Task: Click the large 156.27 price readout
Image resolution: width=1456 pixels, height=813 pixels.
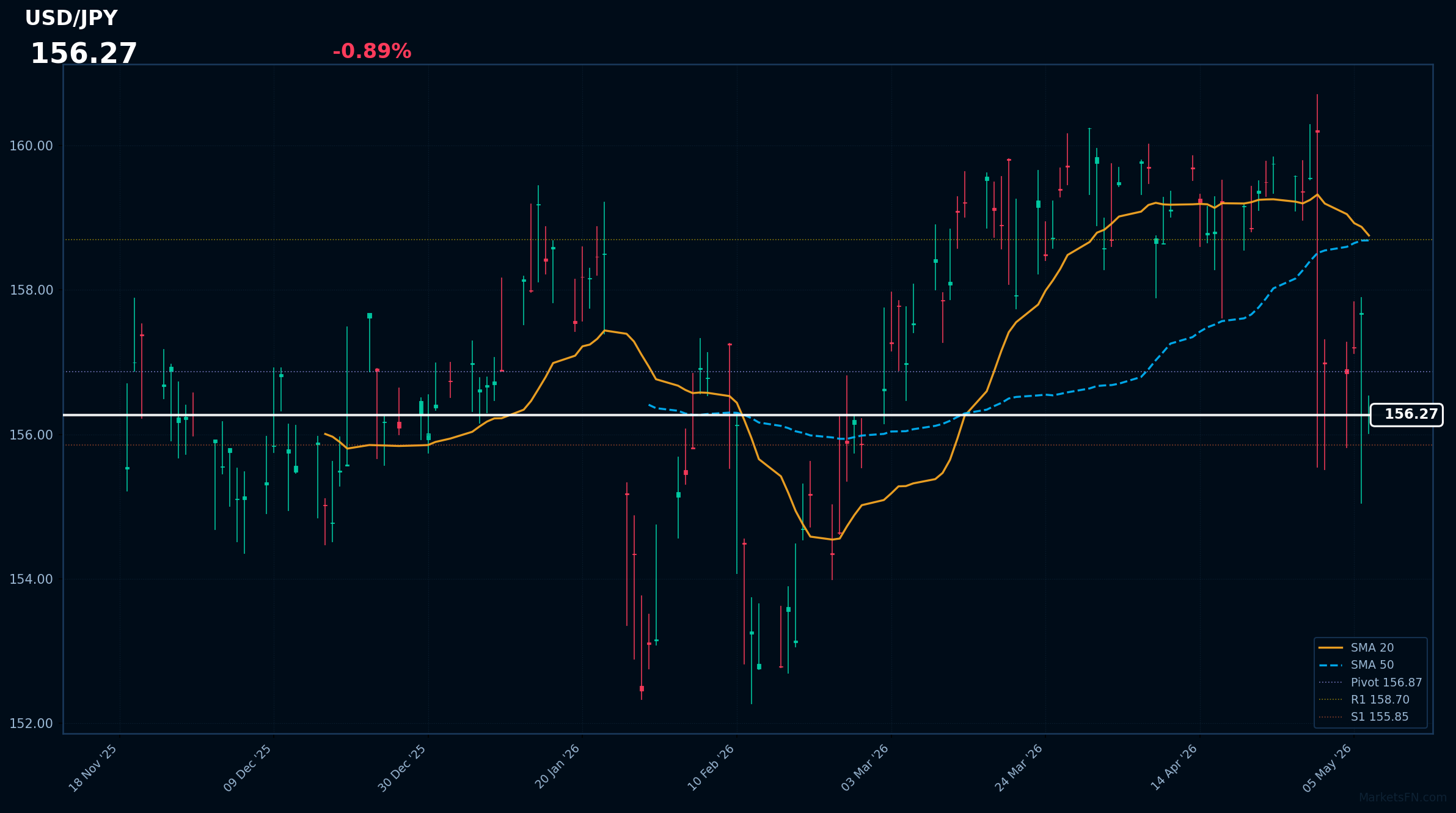Action: click(84, 54)
